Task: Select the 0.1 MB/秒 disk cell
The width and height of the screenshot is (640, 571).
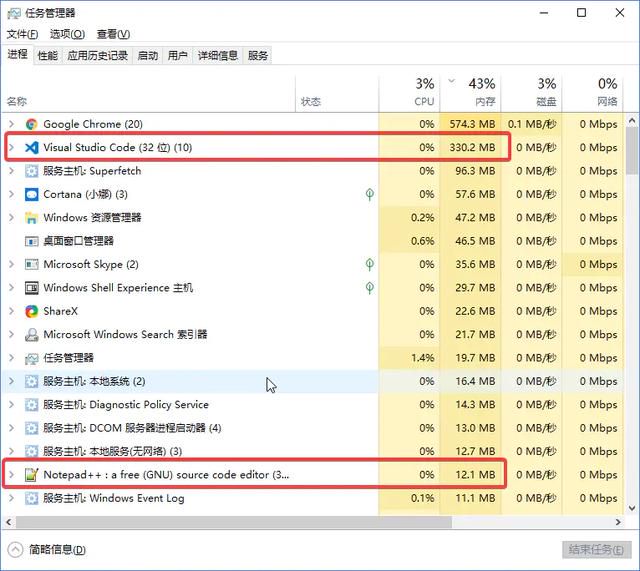Action: click(531, 124)
